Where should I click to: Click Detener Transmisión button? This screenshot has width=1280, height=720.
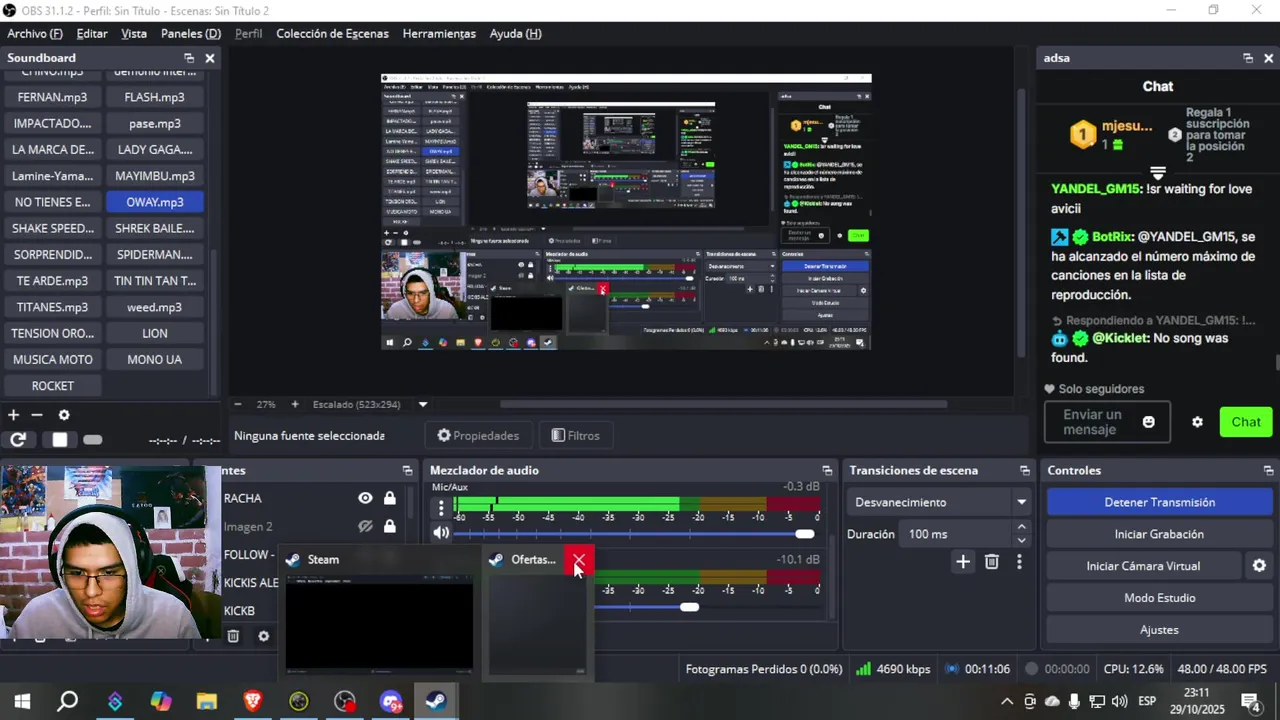coord(1160,502)
